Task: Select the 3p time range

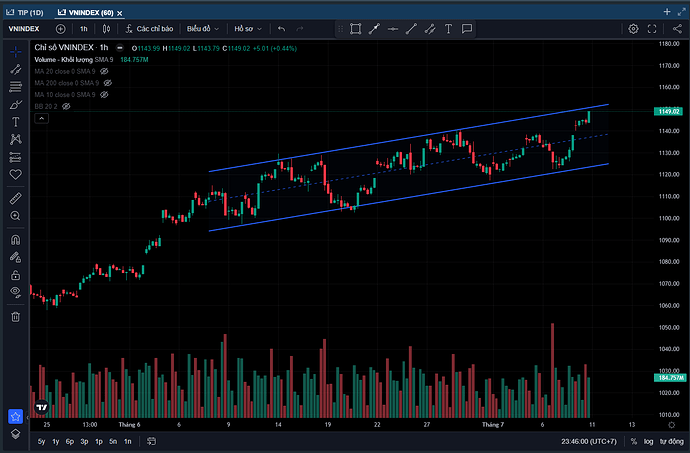Action: (84, 441)
